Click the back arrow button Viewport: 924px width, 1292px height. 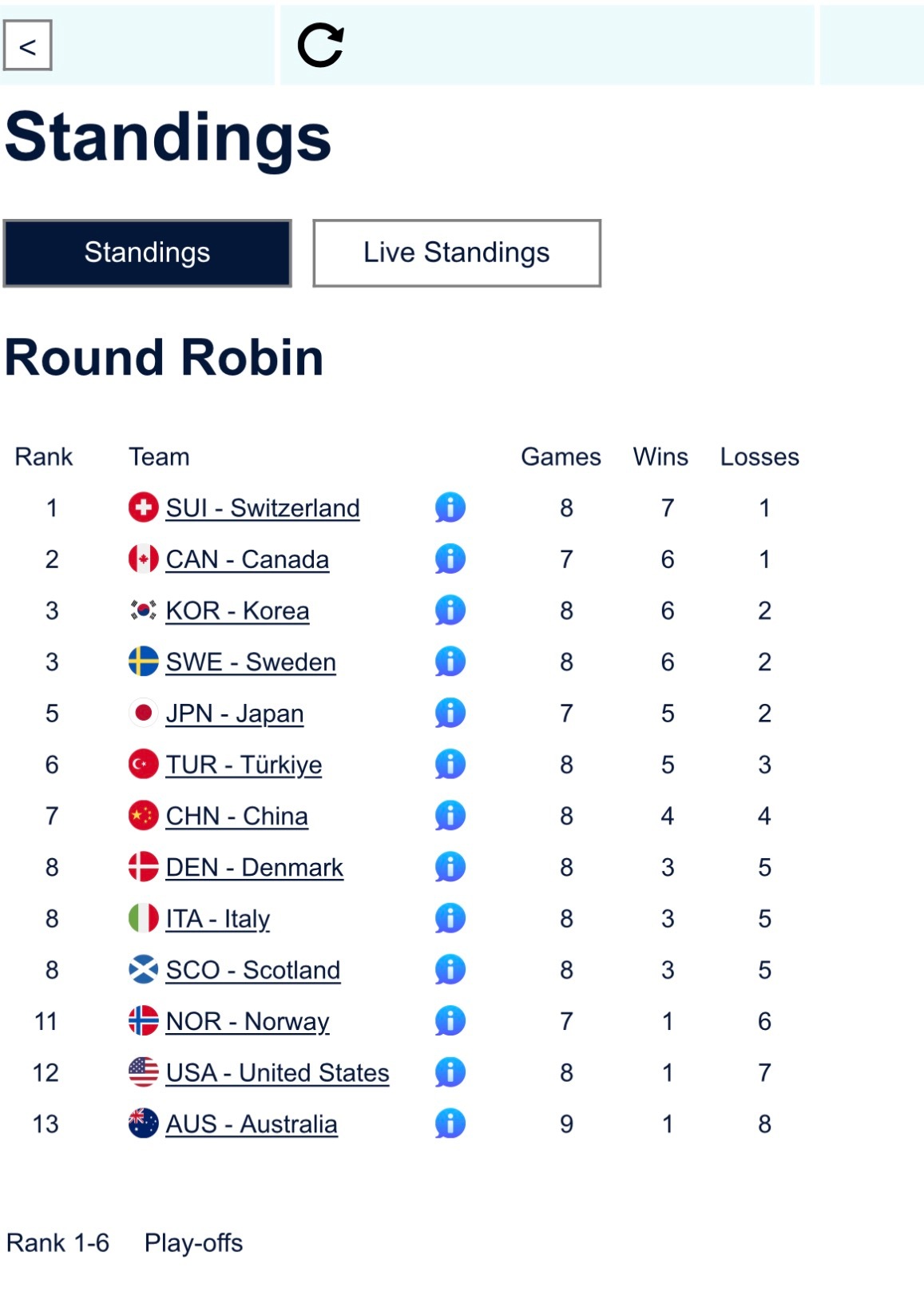tap(28, 46)
